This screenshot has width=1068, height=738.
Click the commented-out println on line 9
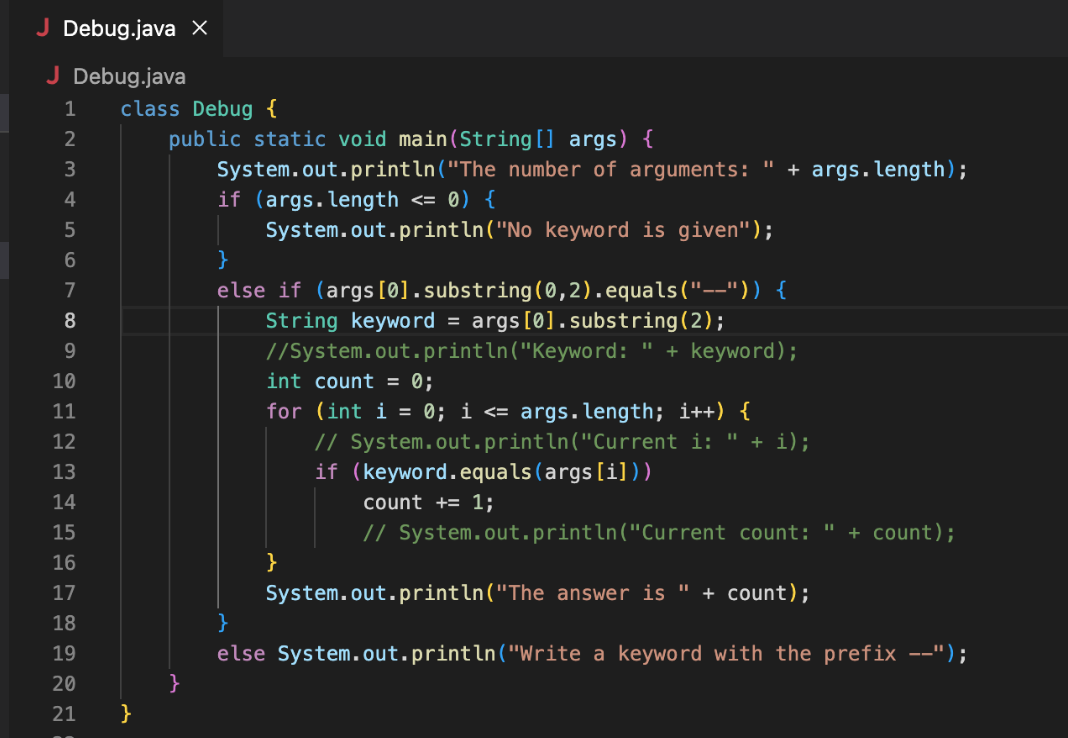point(530,350)
